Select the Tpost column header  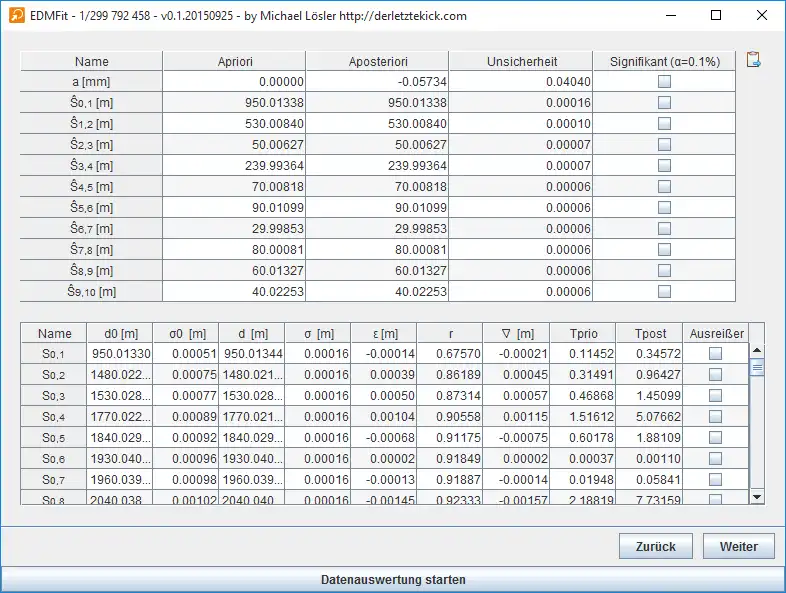click(650, 333)
